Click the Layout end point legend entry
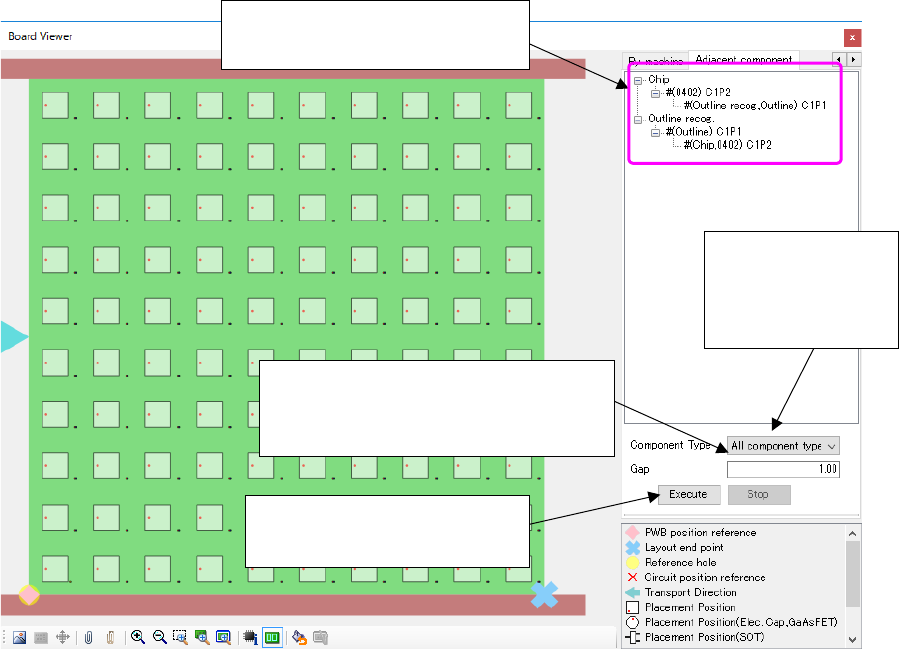Screen dimensions: 899x649 [x=675, y=548]
